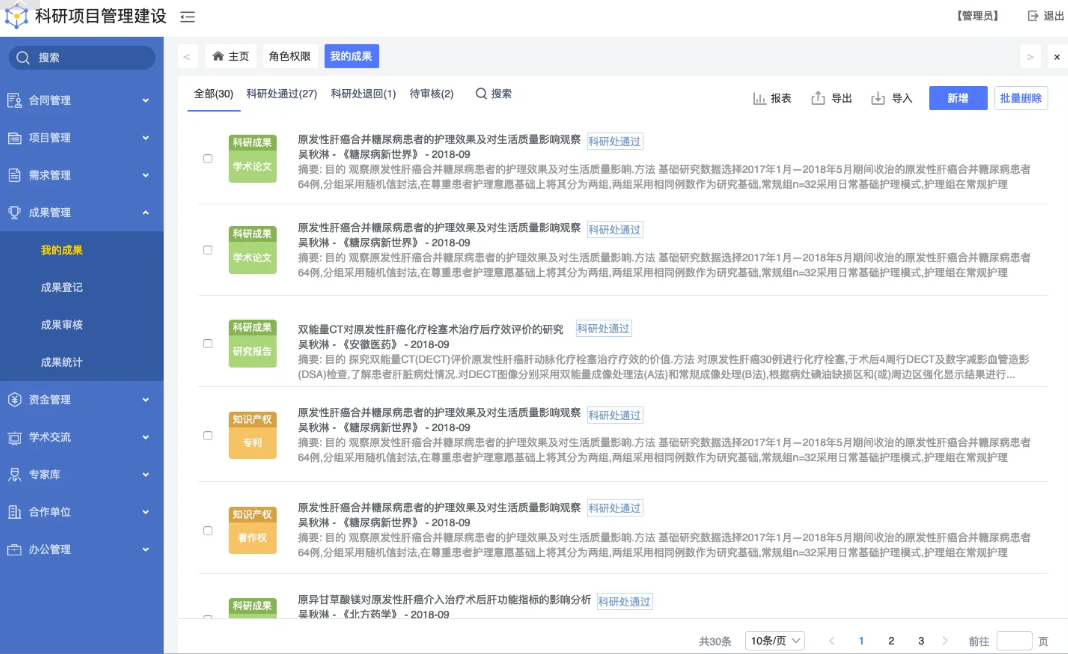Expand the 合同管理 menu chevron

tap(146, 100)
